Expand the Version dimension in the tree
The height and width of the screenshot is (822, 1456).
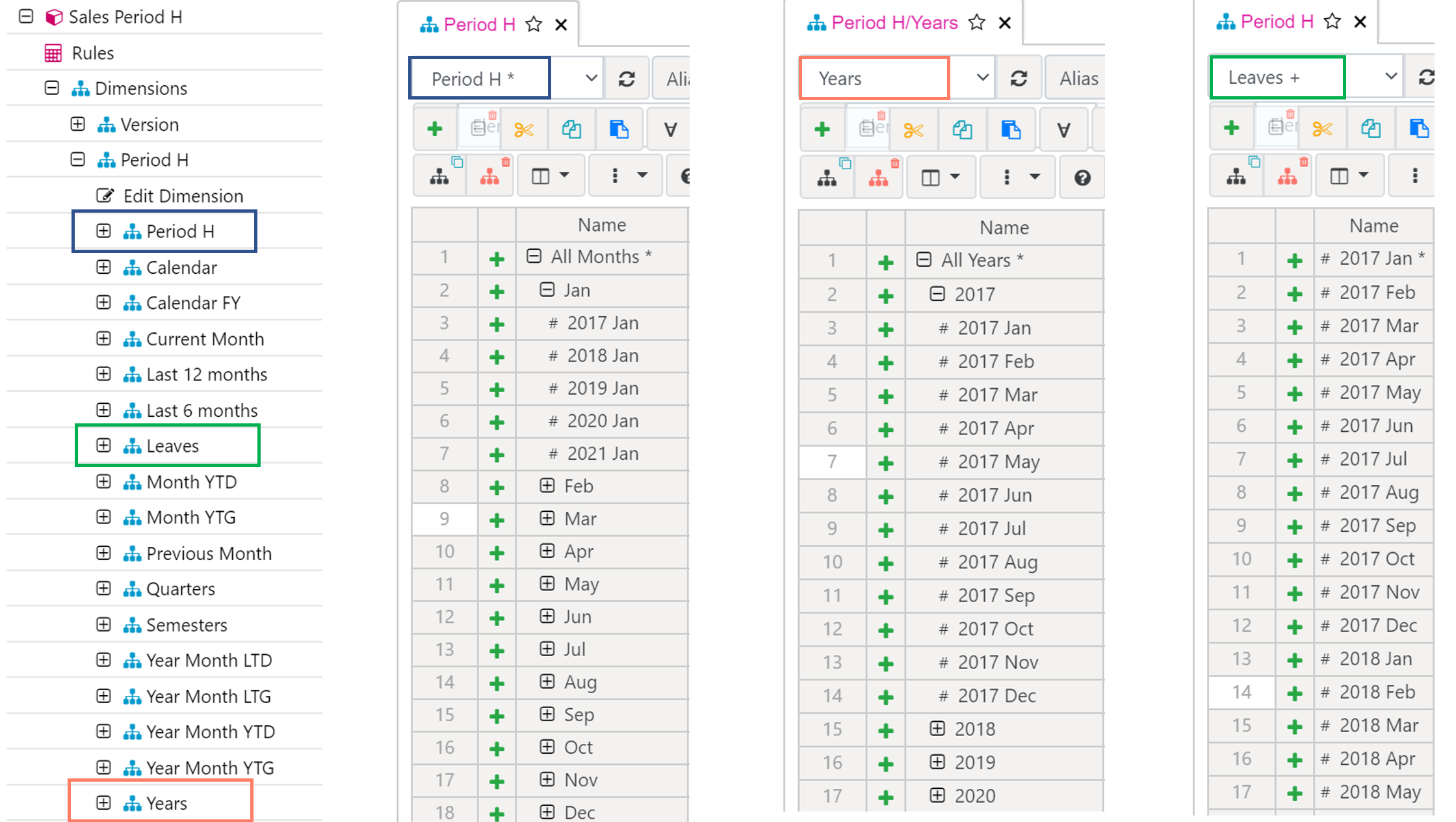[77, 124]
